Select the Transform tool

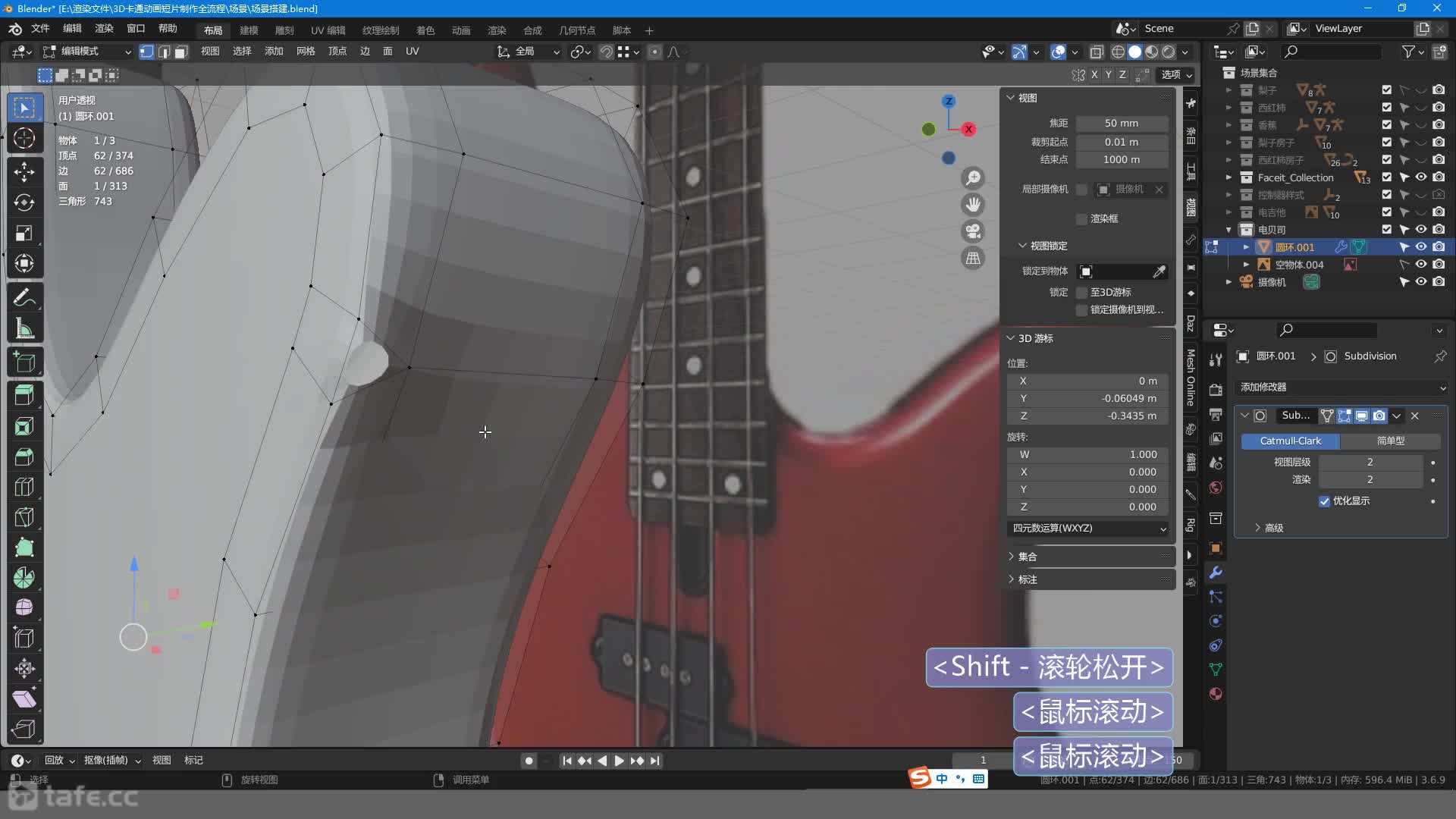24,263
